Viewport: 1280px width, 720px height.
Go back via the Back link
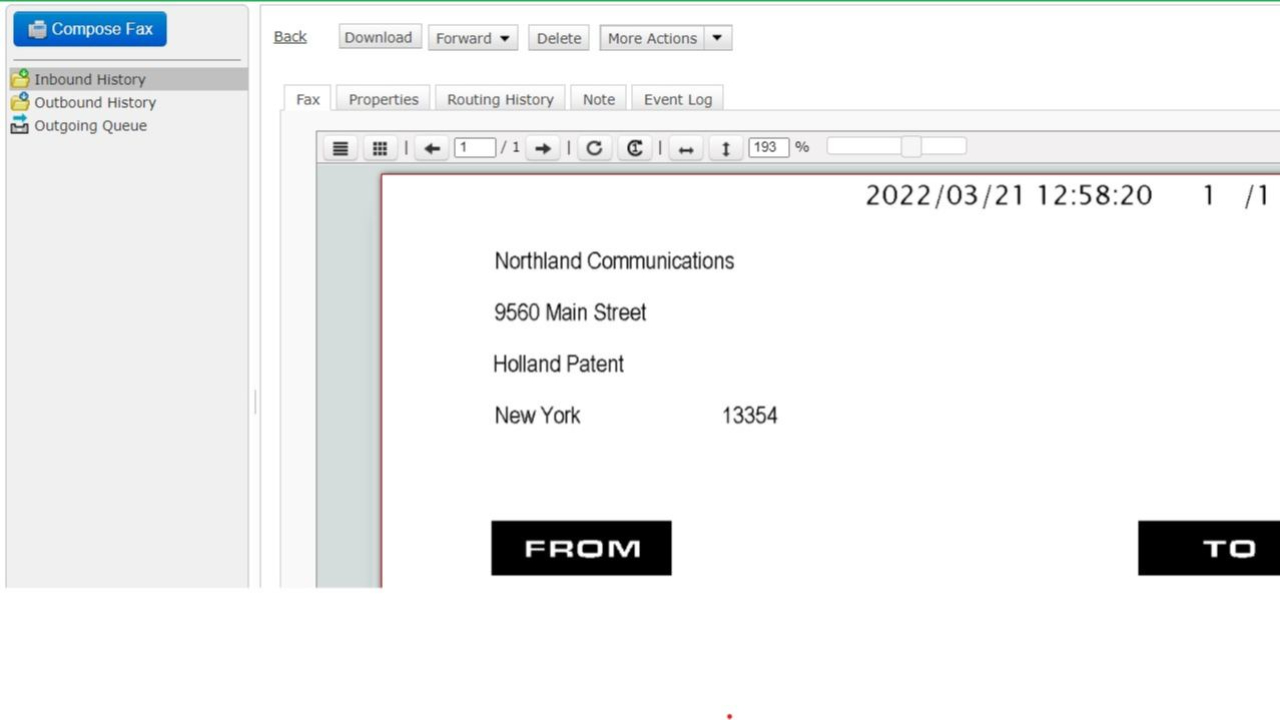pos(290,37)
